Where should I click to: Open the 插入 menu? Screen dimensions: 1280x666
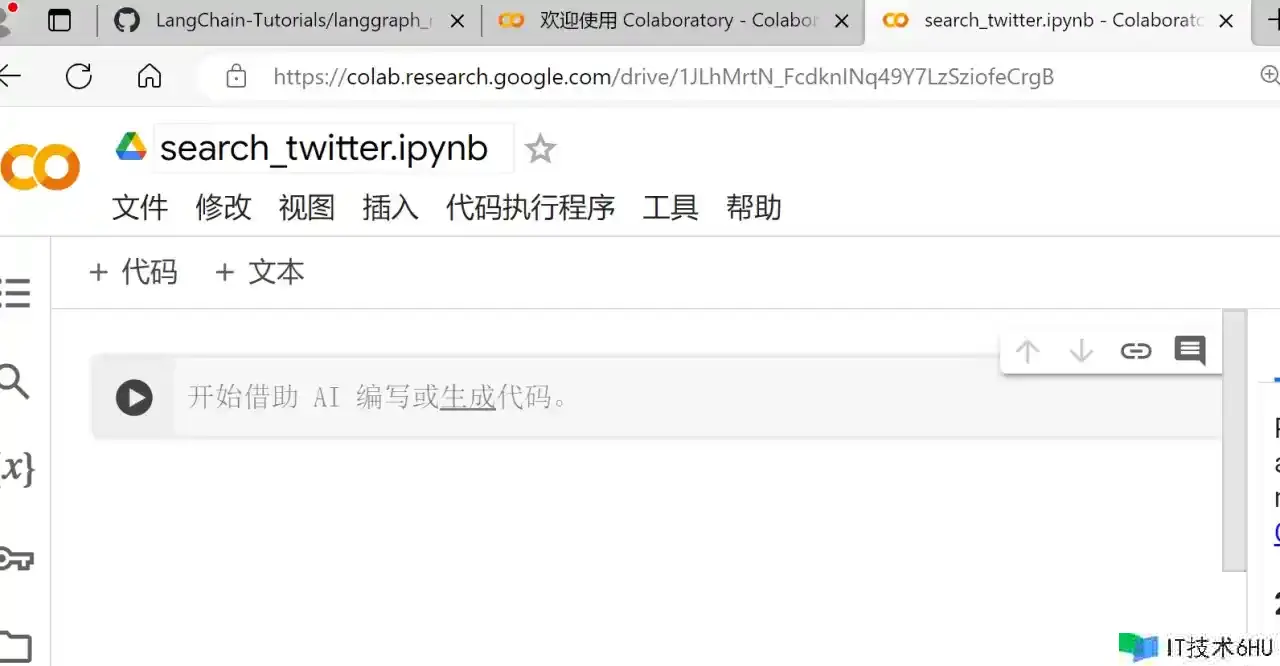[x=390, y=207]
